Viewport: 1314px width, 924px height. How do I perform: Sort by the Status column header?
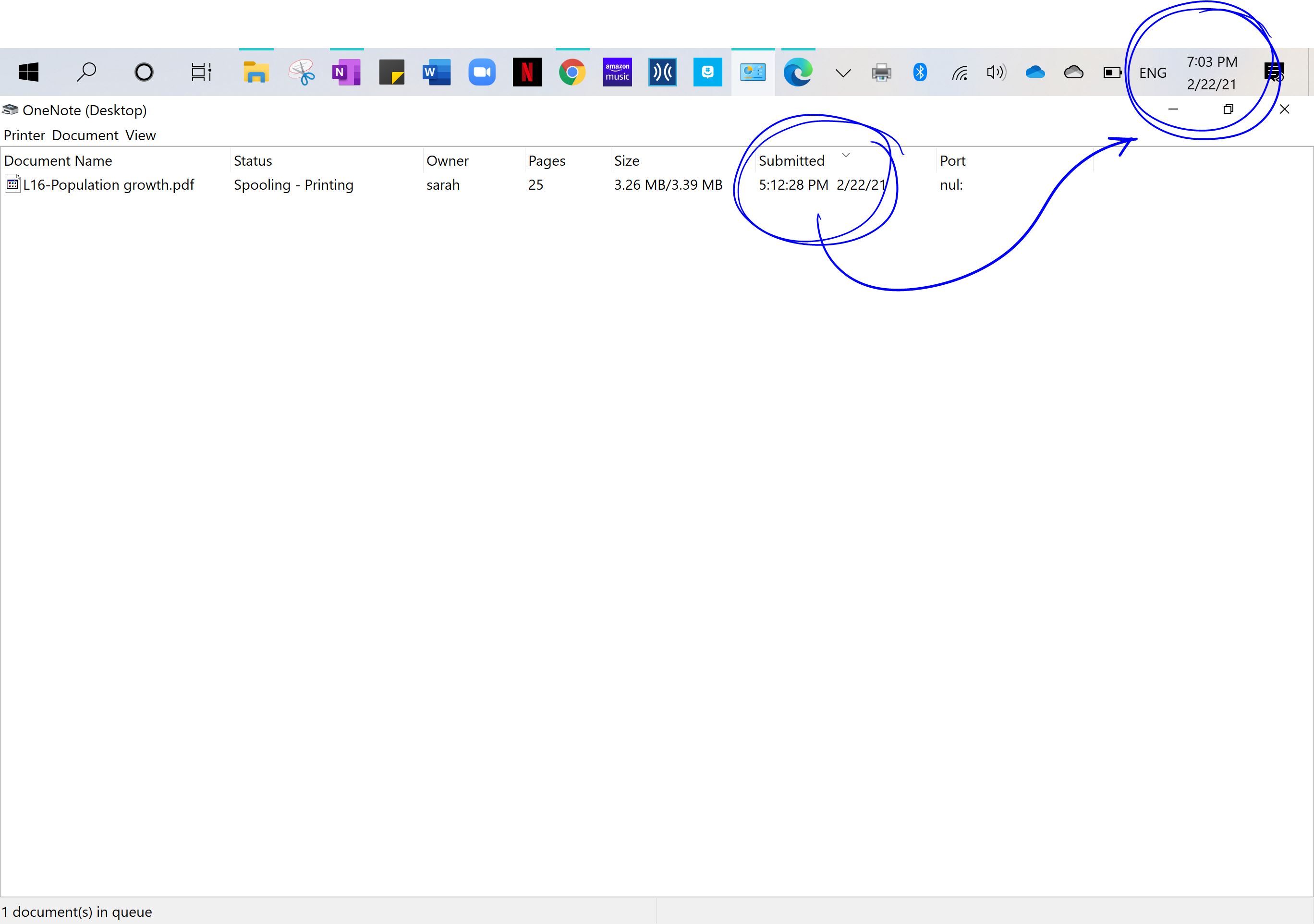[253, 161]
